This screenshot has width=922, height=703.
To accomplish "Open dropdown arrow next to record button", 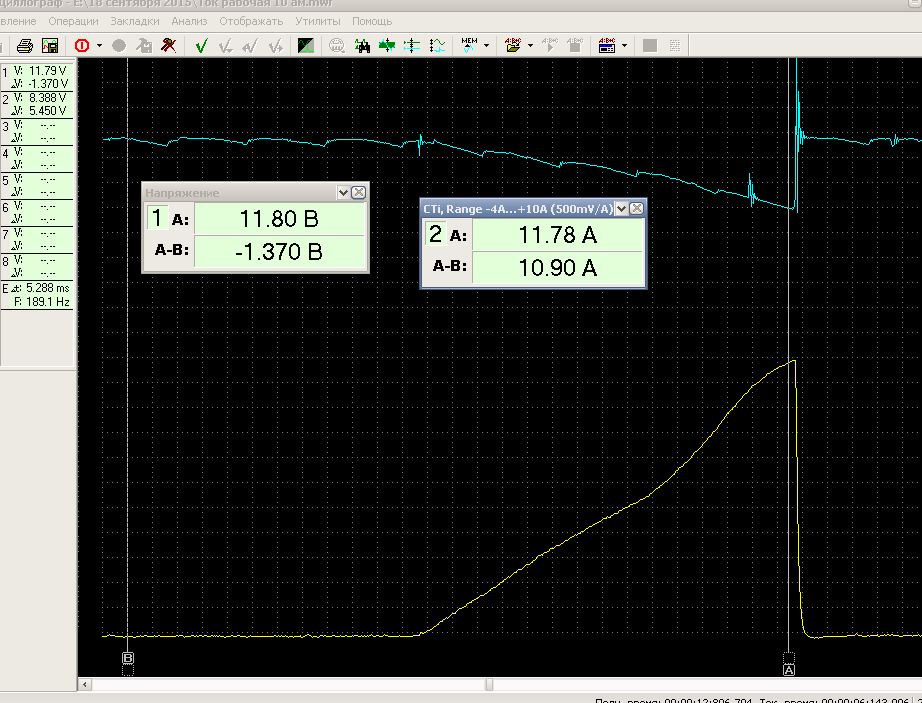I will [x=98, y=45].
